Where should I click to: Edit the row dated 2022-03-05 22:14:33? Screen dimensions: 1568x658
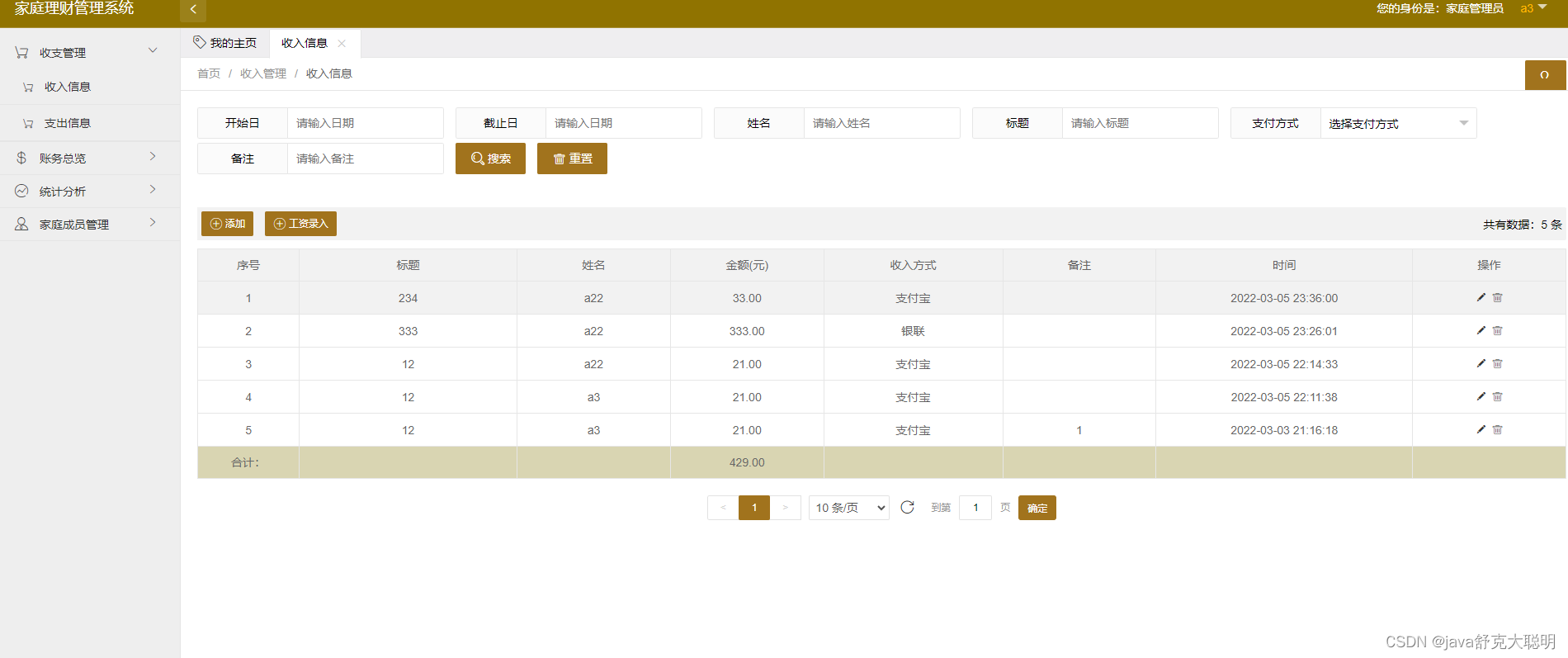tap(1481, 363)
